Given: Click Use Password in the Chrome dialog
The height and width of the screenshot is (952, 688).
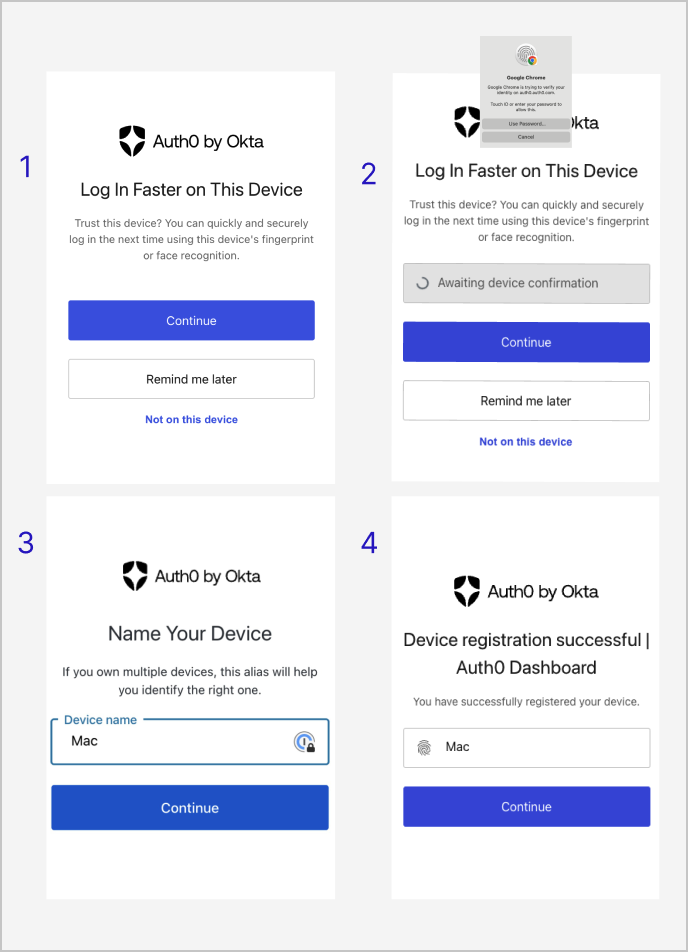Looking at the screenshot, I should (x=526, y=124).
